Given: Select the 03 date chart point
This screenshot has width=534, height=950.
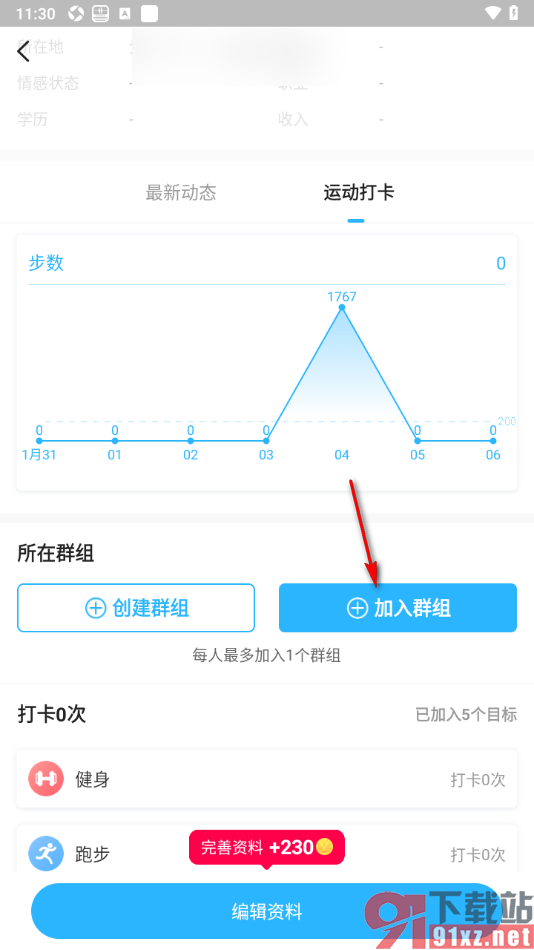Looking at the screenshot, I should point(266,441).
